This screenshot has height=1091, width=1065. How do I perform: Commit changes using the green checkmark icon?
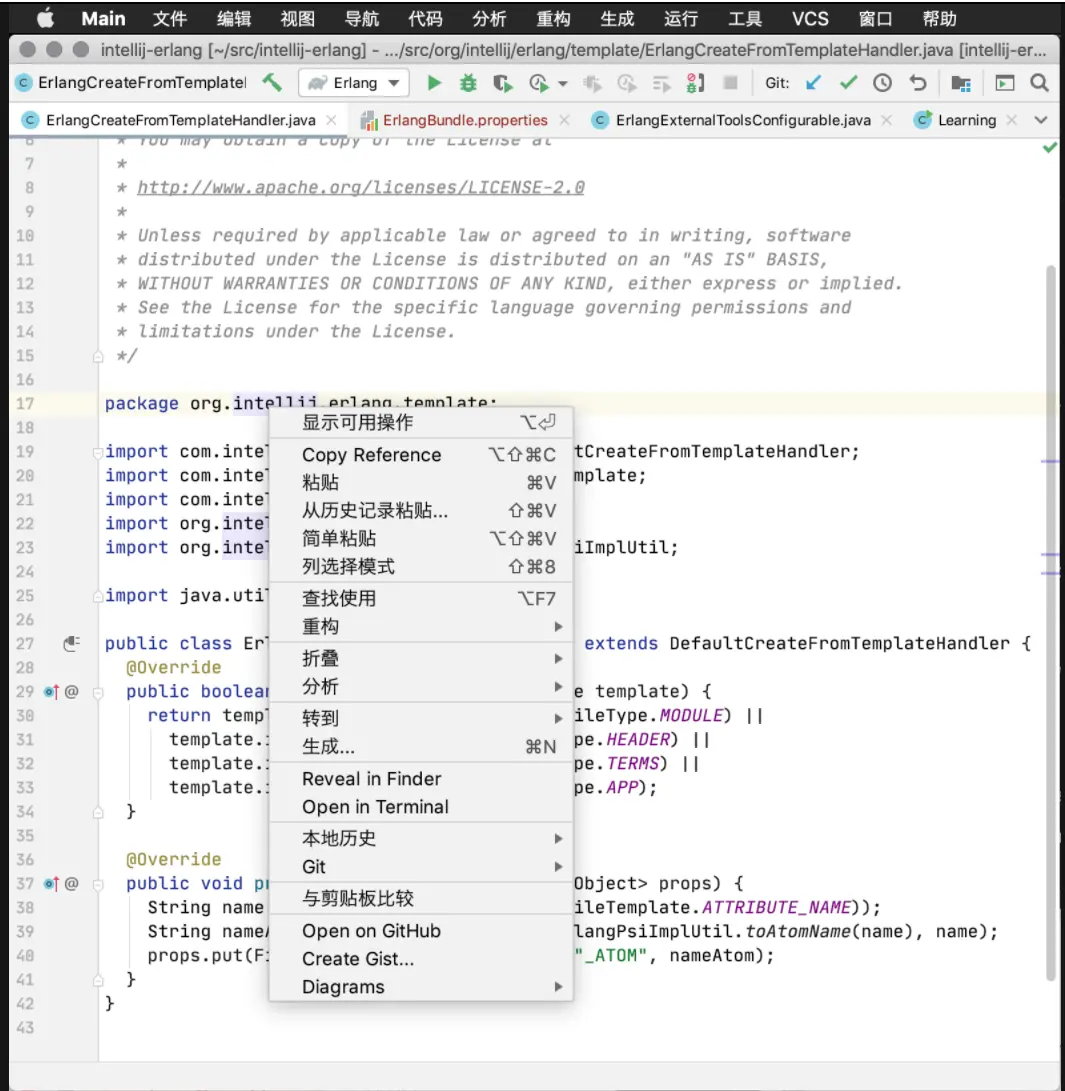[x=848, y=83]
